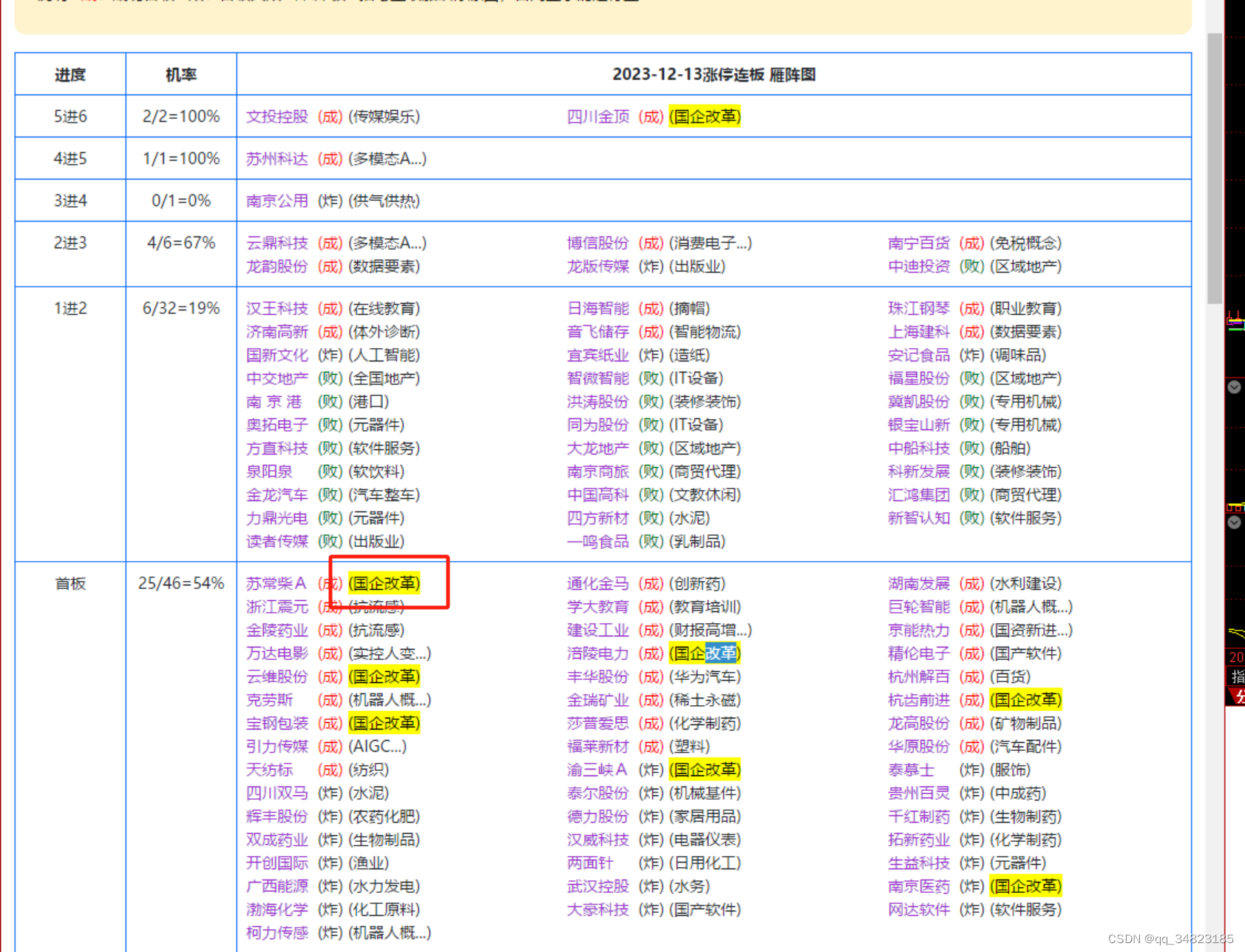
Task: Click 国企改革 tag beside 南京医药
Action: [x=1025, y=886]
